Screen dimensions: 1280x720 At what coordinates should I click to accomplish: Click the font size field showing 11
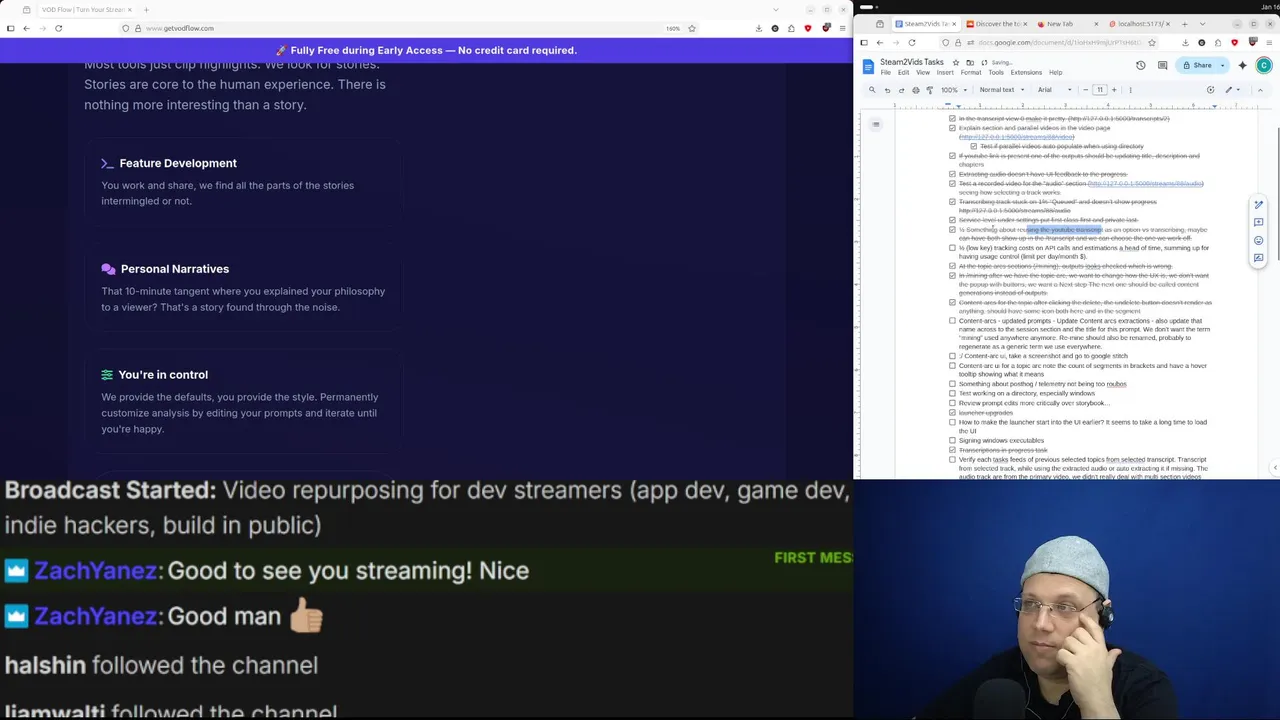click(1100, 90)
